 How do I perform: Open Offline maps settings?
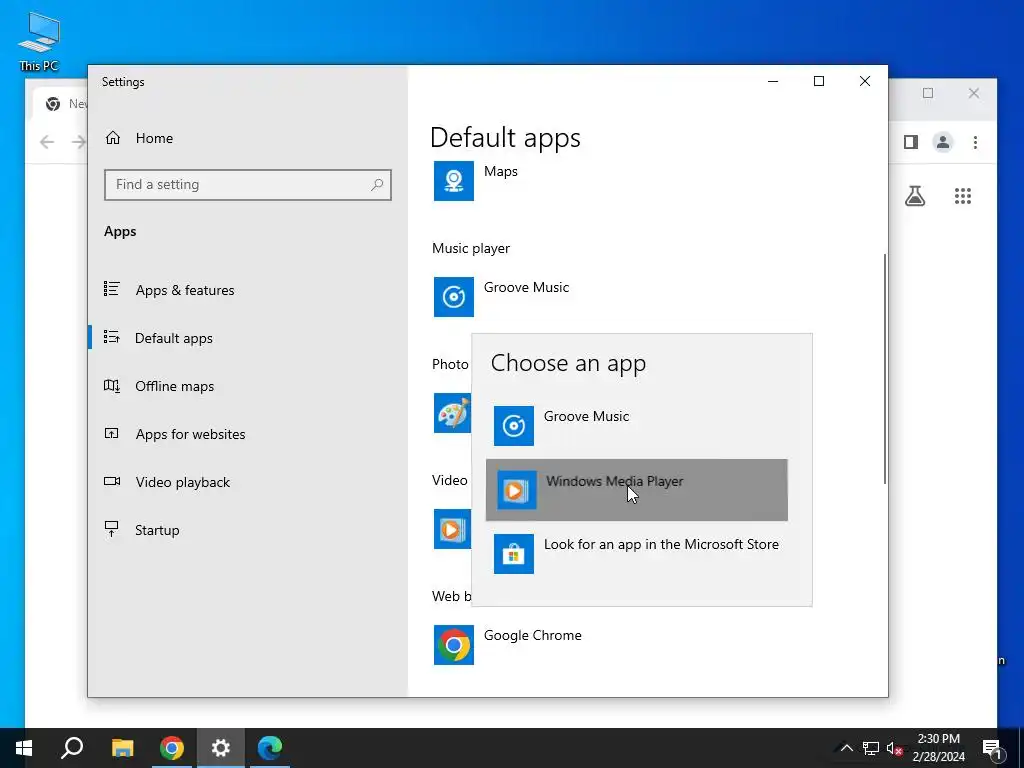248,386
